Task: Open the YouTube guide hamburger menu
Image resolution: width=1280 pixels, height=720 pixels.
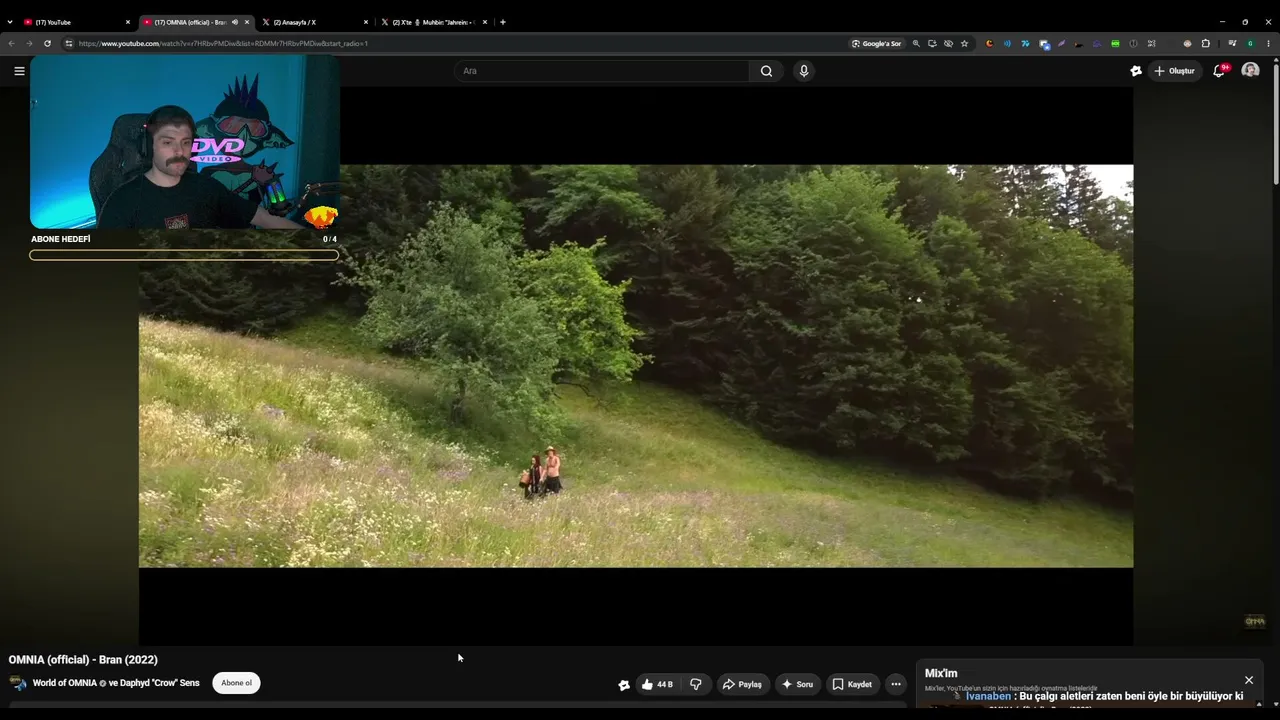Action: (x=19, y=71)
